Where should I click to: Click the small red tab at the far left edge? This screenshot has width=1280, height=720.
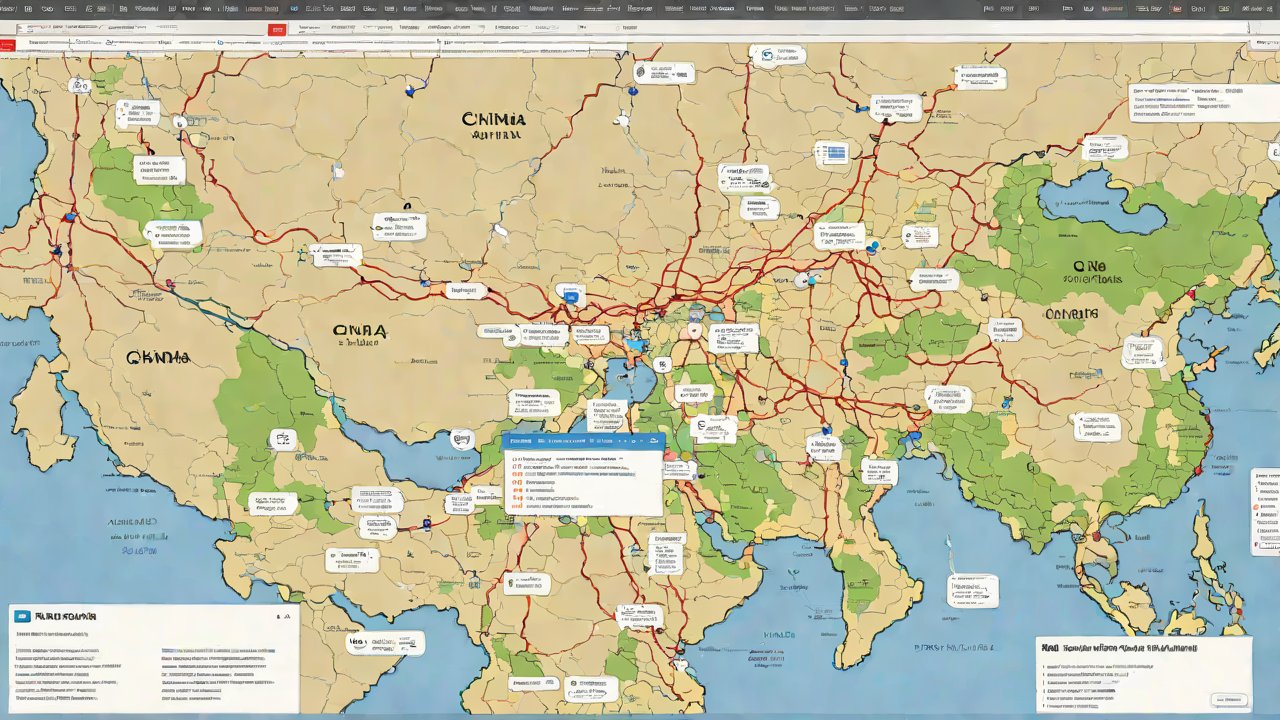coord(7,46)
